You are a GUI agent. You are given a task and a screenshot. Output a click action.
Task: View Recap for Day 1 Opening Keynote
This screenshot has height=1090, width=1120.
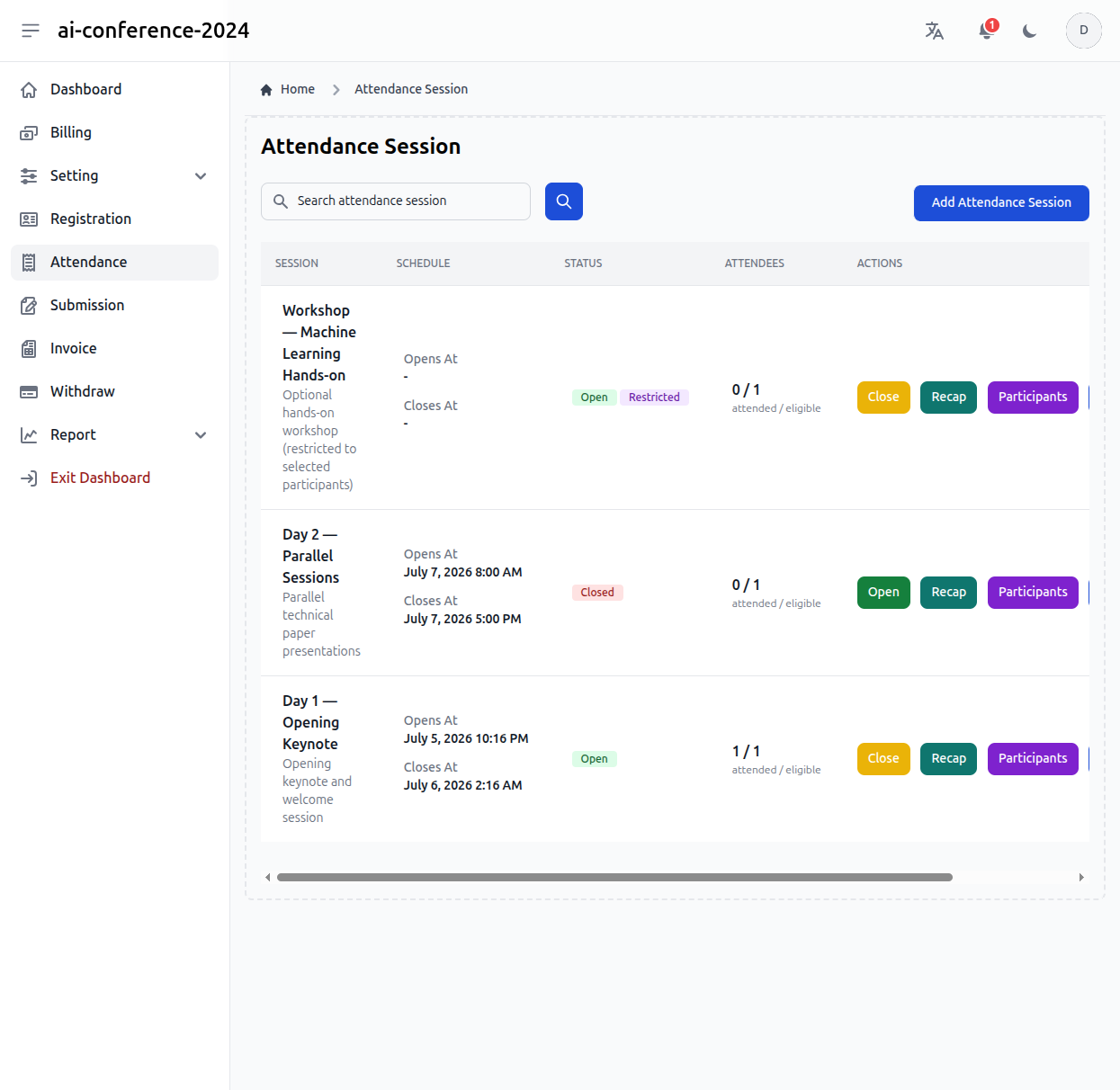click(x=948, y=759)
